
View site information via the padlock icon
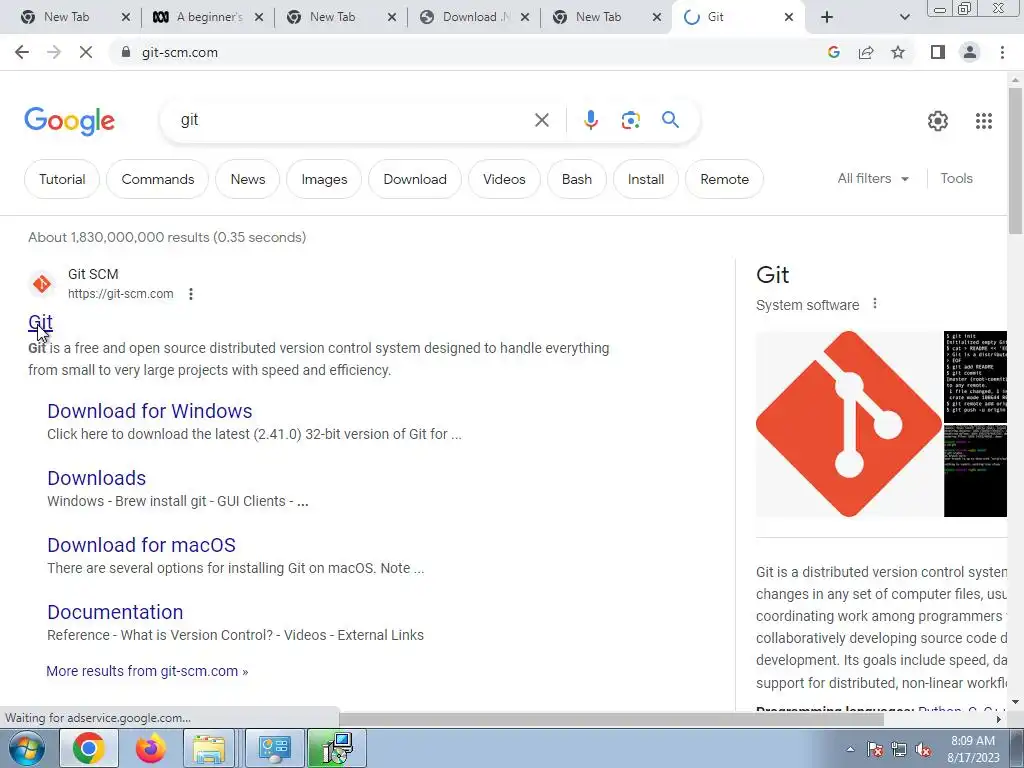(125, 52)
